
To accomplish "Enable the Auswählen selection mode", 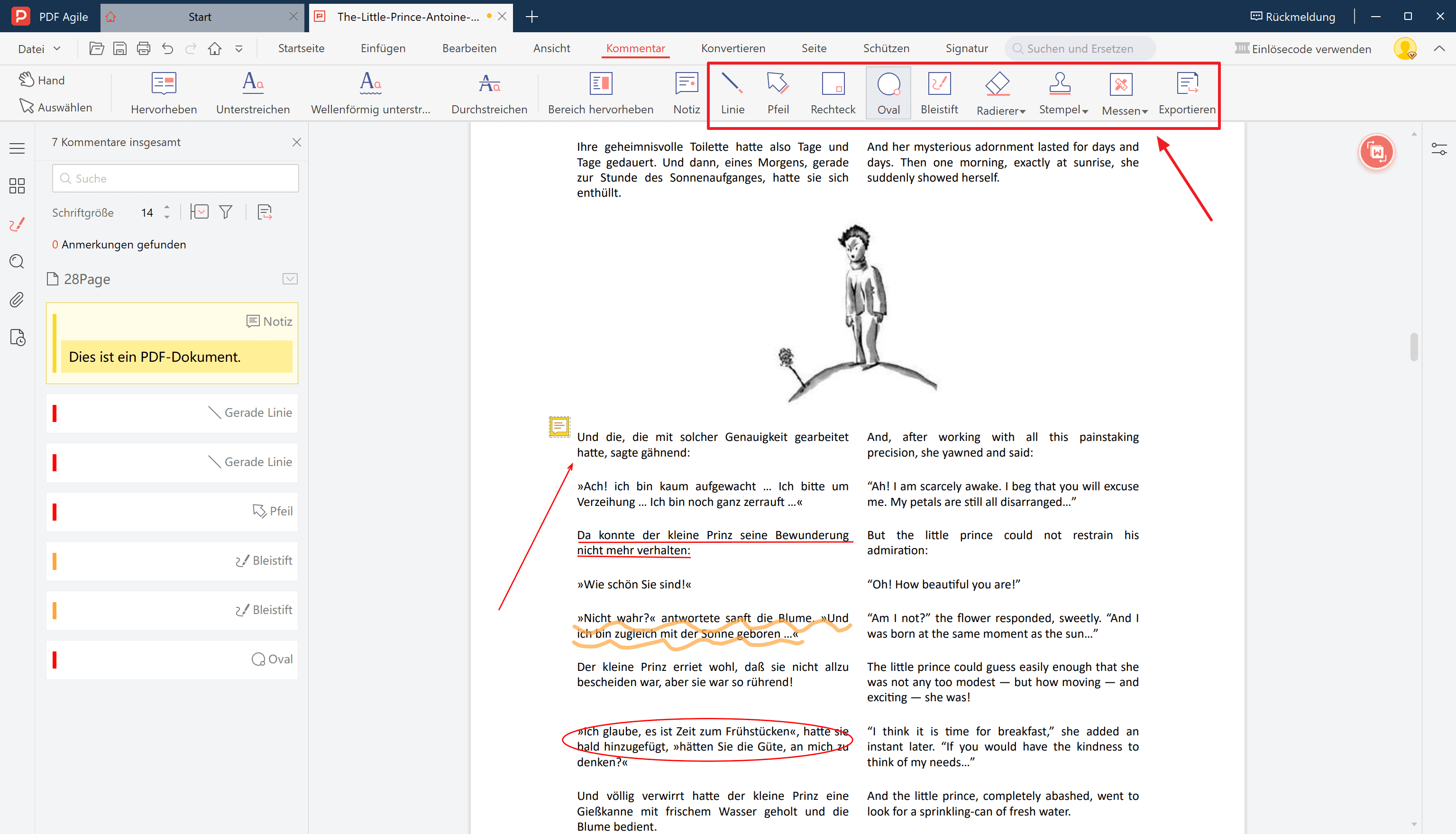I will (x=56, y=107).
